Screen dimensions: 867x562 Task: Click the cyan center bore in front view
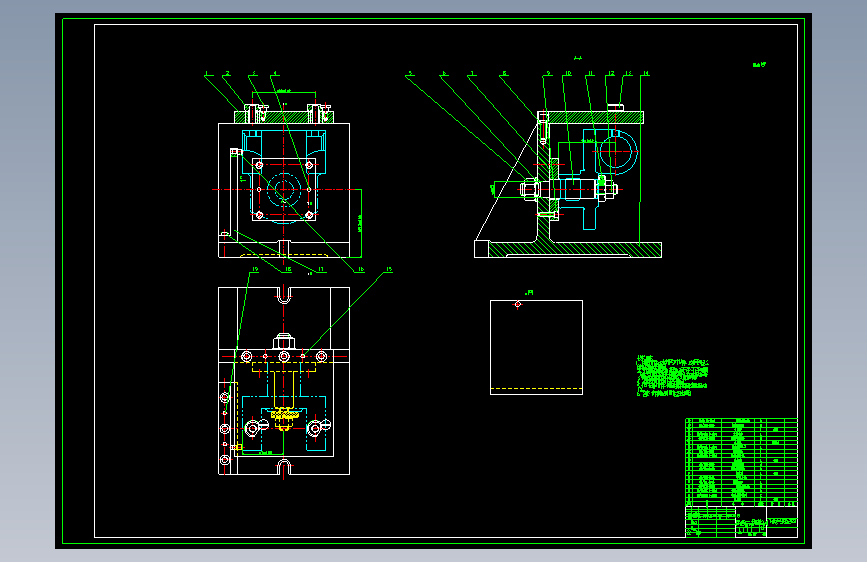(284, 190)
